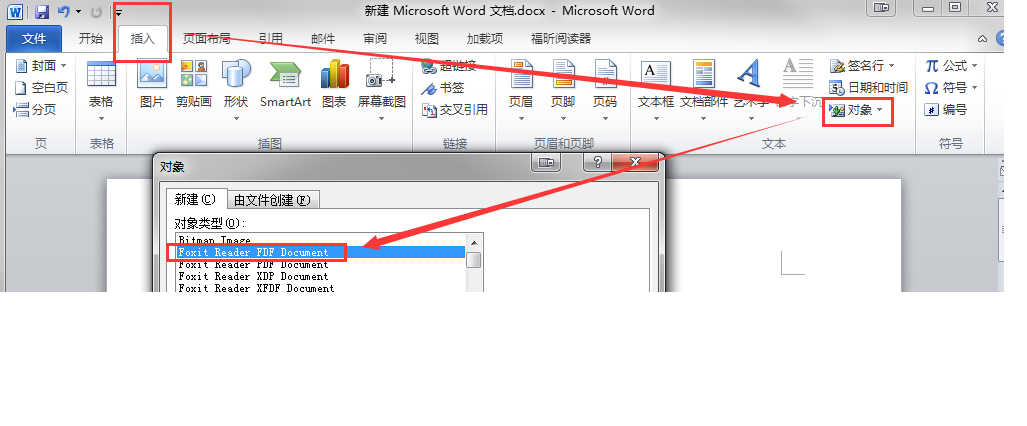This screenshot has height=426, width=1027.
Task: Open the 文件 (File) tab
Action: click(x=34, y=39)
